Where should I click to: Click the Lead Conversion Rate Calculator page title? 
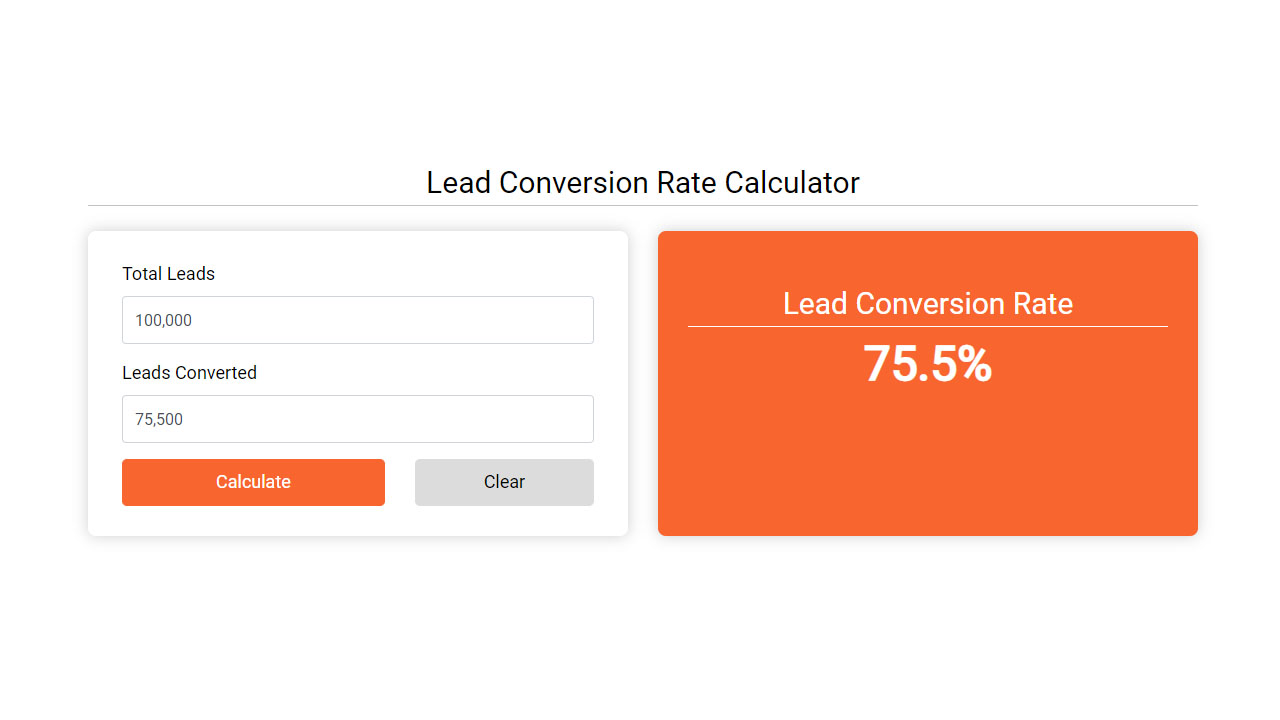[x=642, y=182]
